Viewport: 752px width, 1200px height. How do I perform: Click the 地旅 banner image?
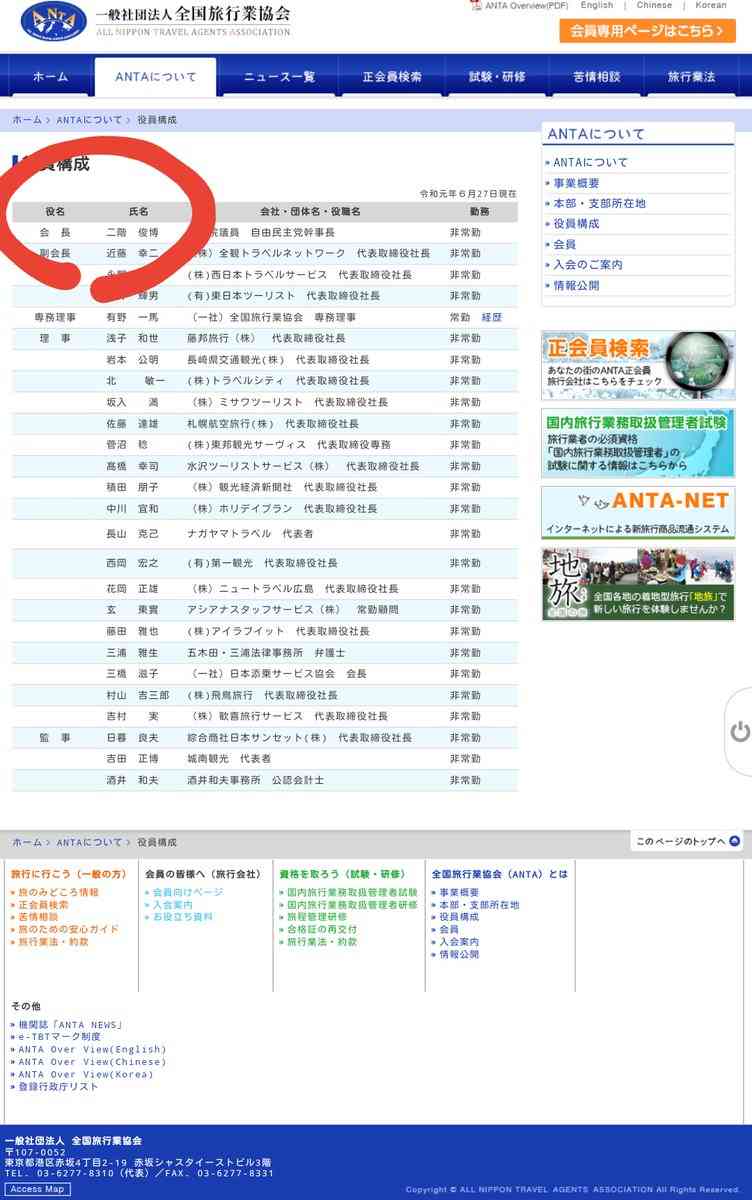[638, 584]
